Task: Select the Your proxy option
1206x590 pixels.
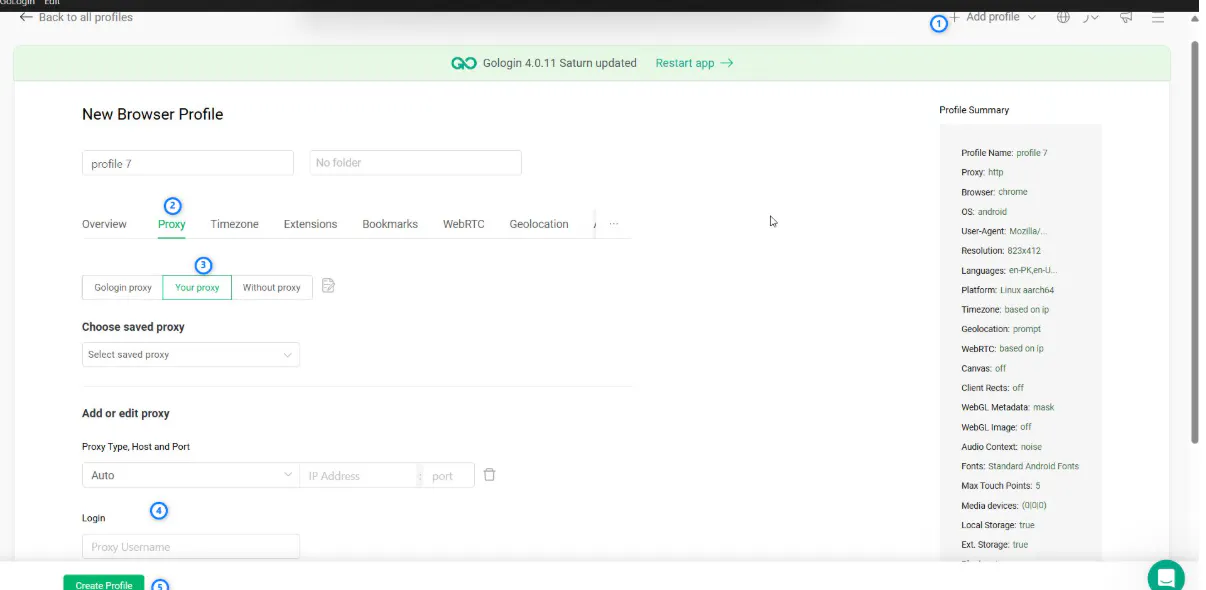Action: (197, 287)
